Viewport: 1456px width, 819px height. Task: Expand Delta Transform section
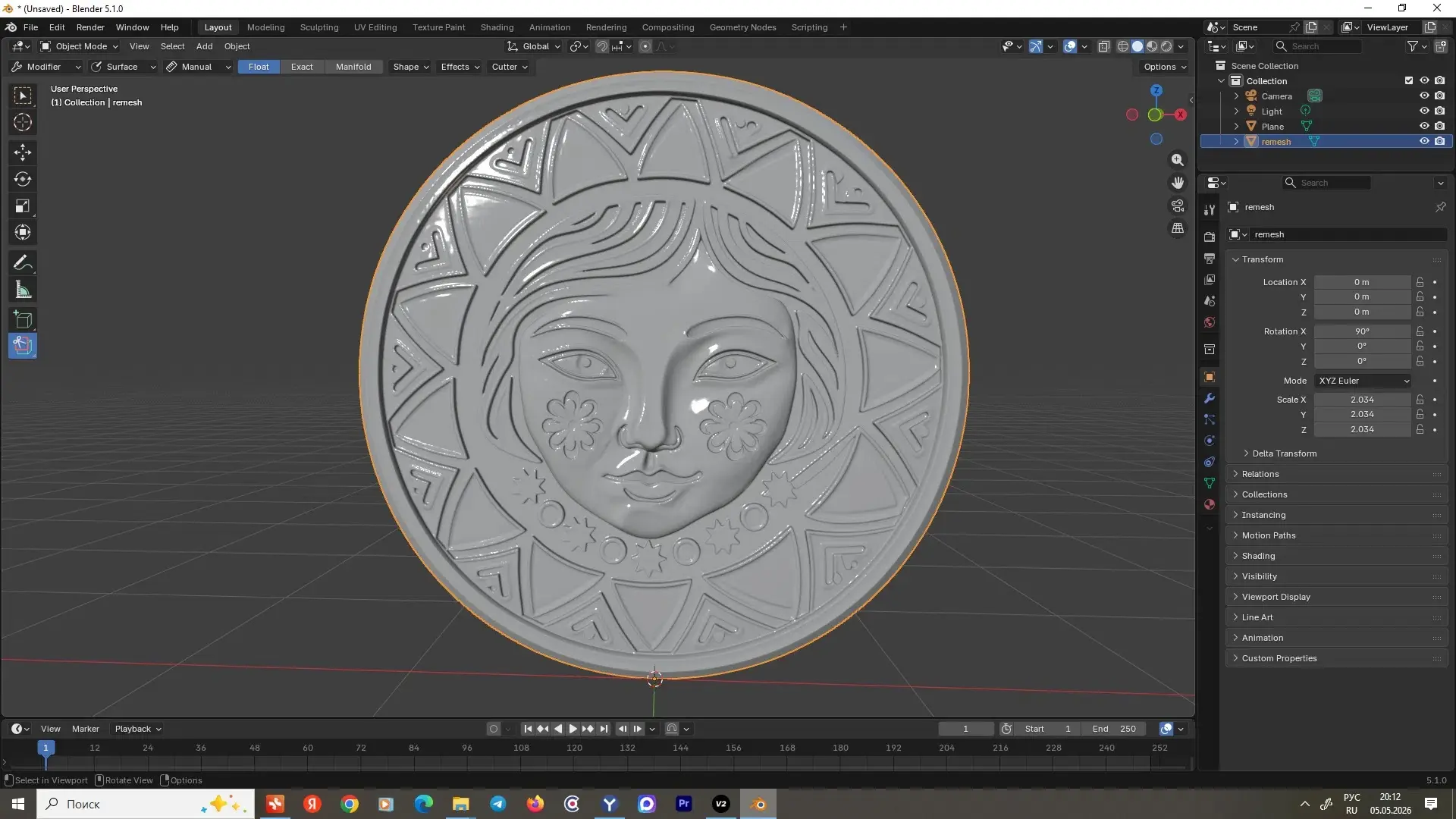tap(1284, 453)
